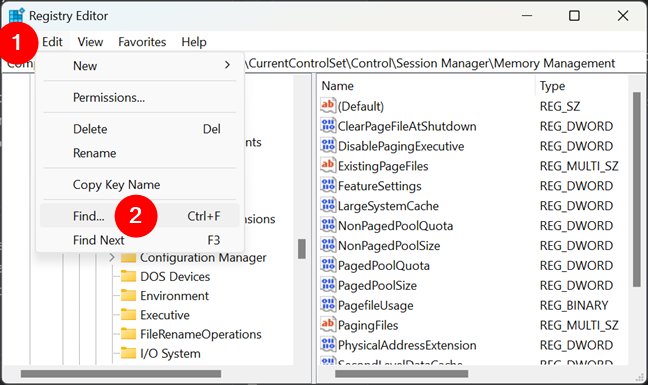Select the FeatureSettings value name
648x385 pixels.
pyautogui.click(x=379, y=186)
